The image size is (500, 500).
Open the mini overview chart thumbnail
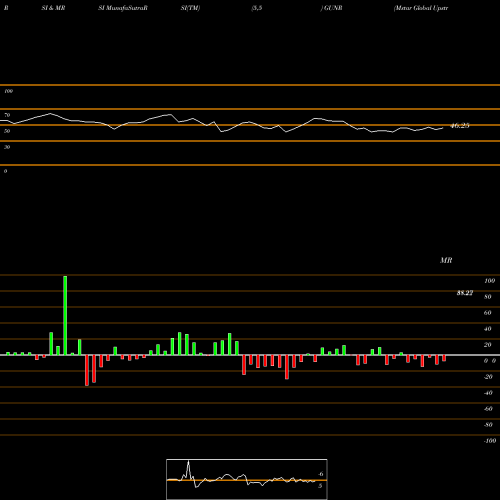point(247,479)
